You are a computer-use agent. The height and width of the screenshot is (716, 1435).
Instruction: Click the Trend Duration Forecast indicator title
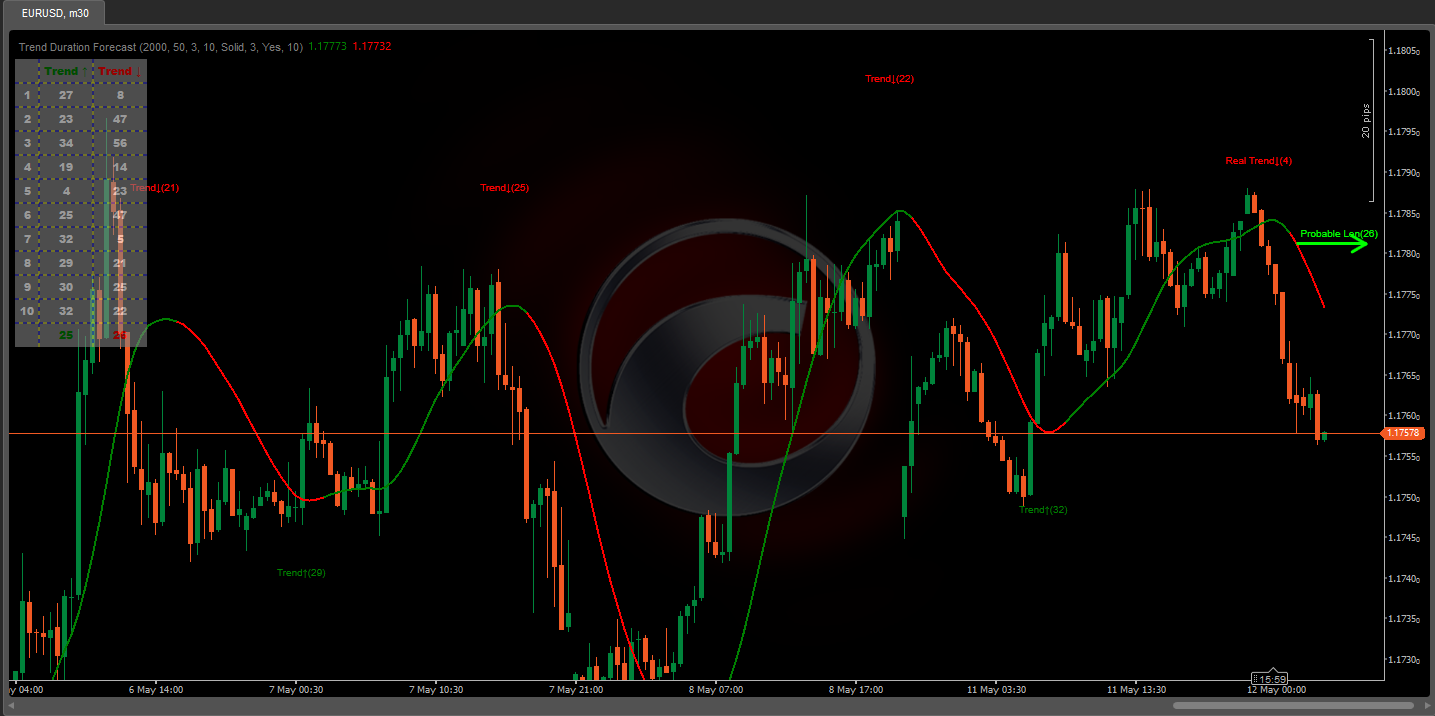[161, 47]
